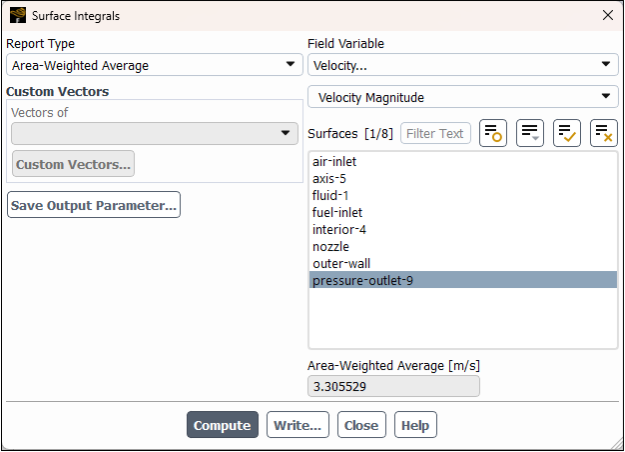Image resolution: width=625 pixels, height=452 pixels.
Task: Click Save Output Parameter... button
Action: (94, 205)
